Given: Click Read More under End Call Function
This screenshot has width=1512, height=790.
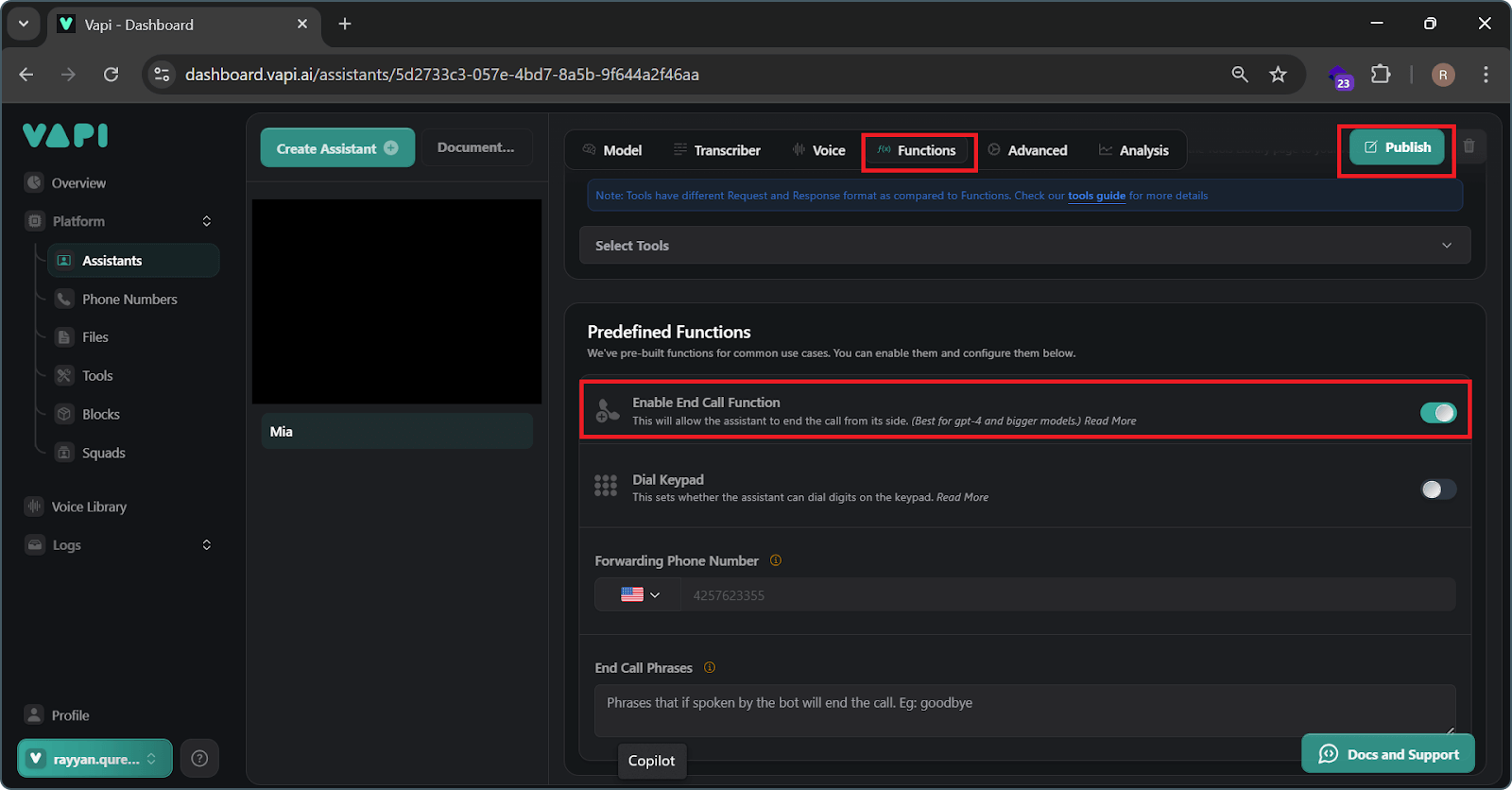Looking at the screenshot, I should click(1110, 421).
